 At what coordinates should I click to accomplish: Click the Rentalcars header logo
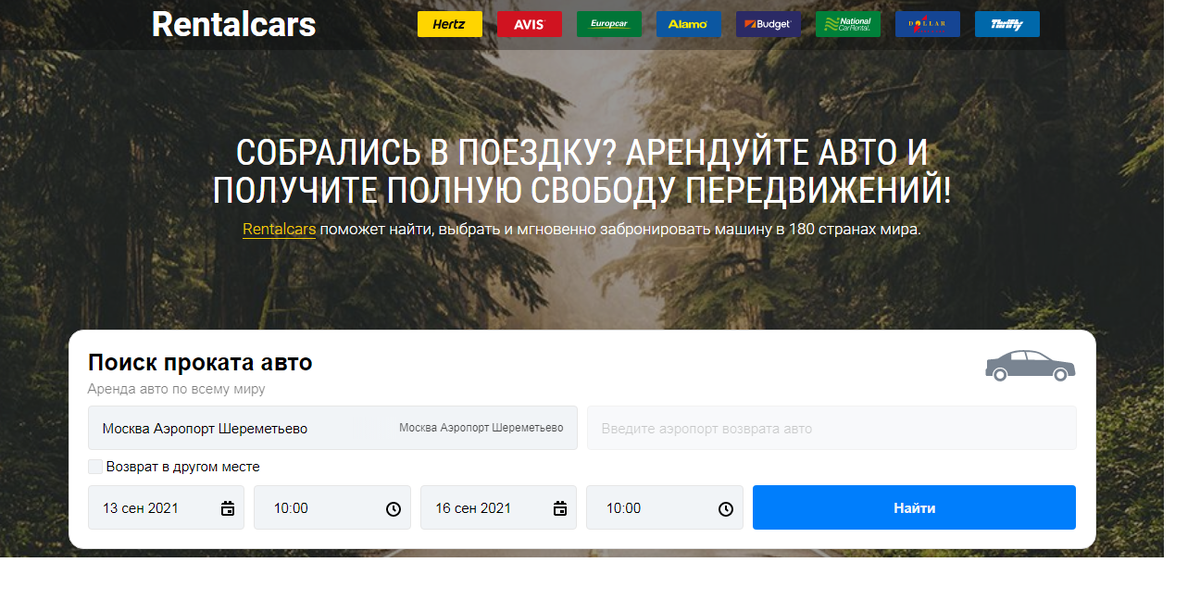233,24
